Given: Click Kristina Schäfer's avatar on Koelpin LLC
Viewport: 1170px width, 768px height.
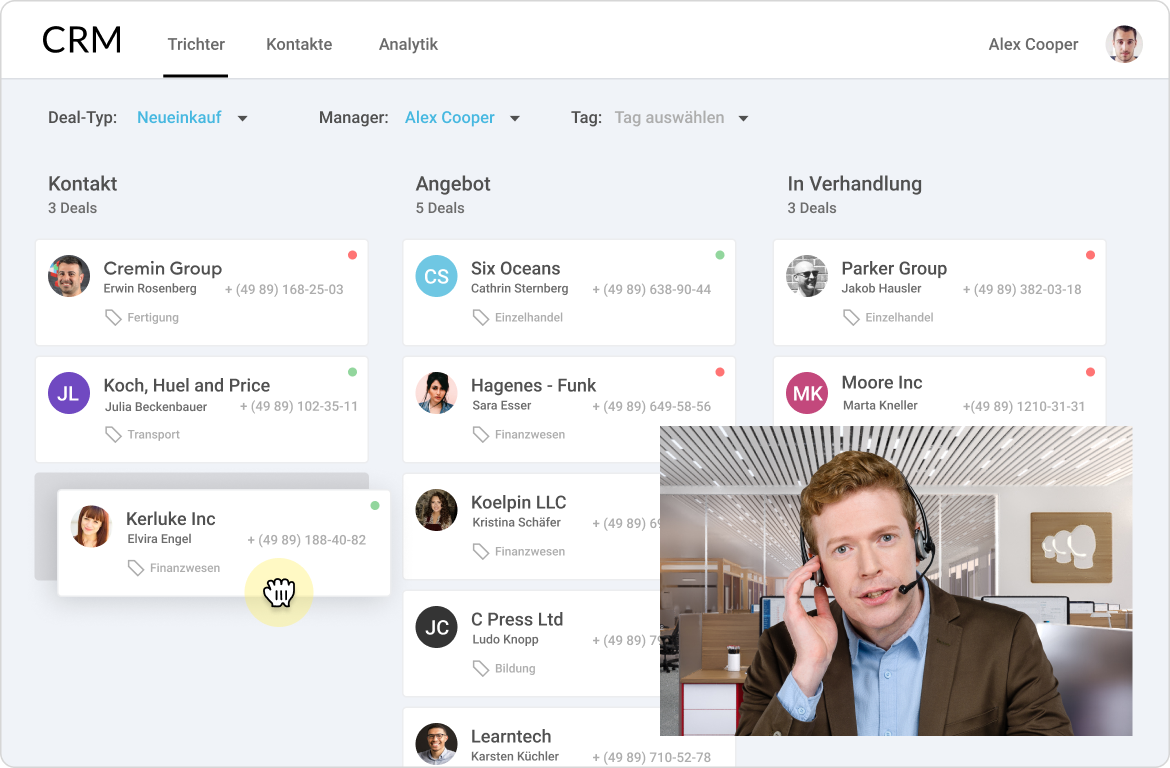Looking at the screenshot, I should coord(437,511).
